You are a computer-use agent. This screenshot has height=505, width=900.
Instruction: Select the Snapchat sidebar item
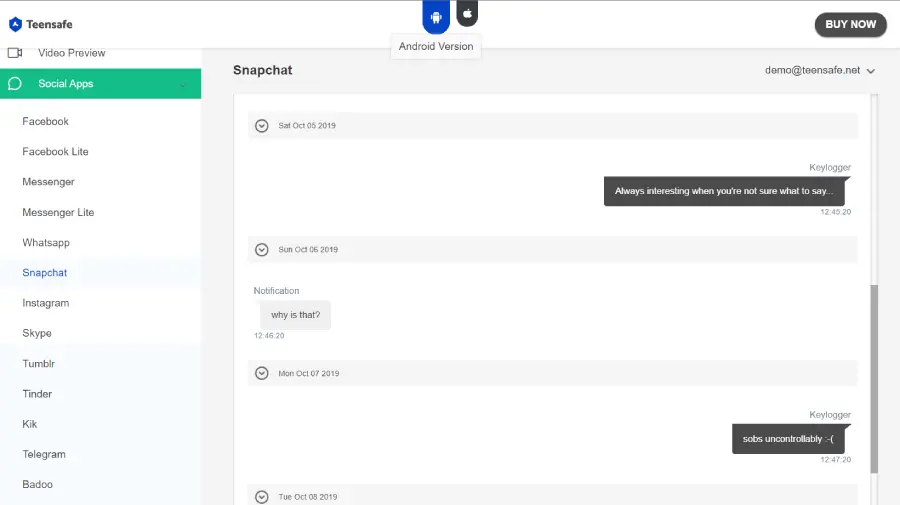tap(45, 273)
